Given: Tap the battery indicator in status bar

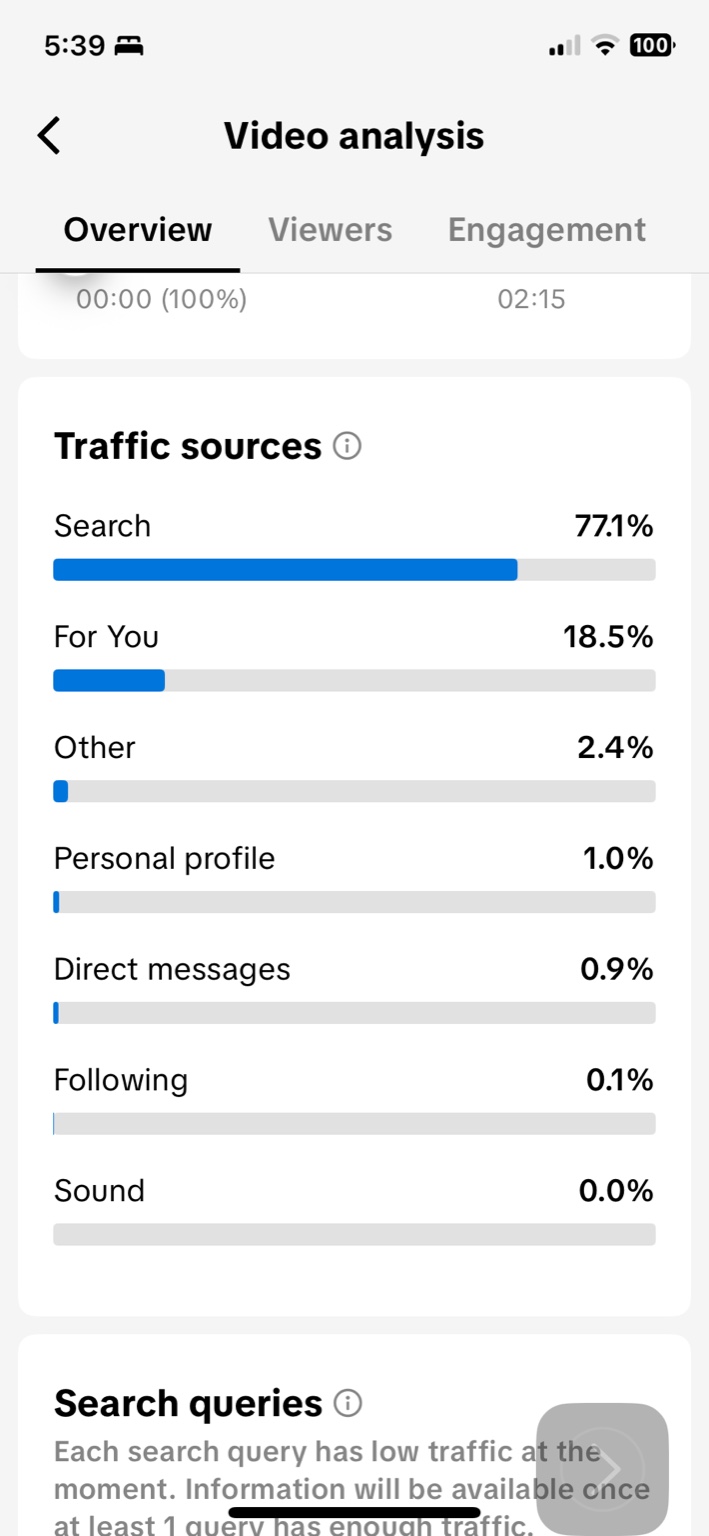Looking at the screenshot, I should (x=653, y=45).
